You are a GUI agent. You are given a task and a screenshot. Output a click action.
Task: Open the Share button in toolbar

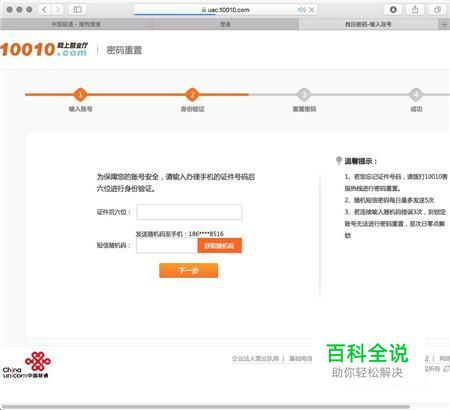pyautogui.click(x=415, y=10)
